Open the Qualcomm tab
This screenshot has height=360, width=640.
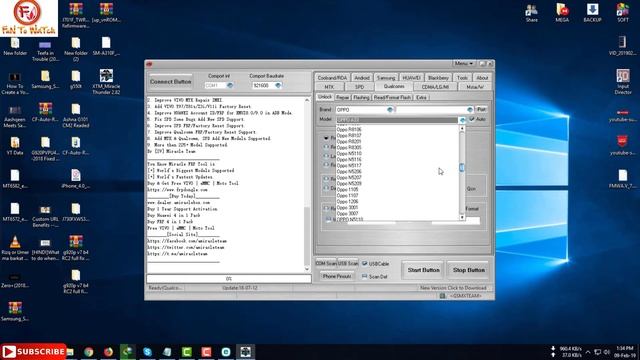coord(394,87)
